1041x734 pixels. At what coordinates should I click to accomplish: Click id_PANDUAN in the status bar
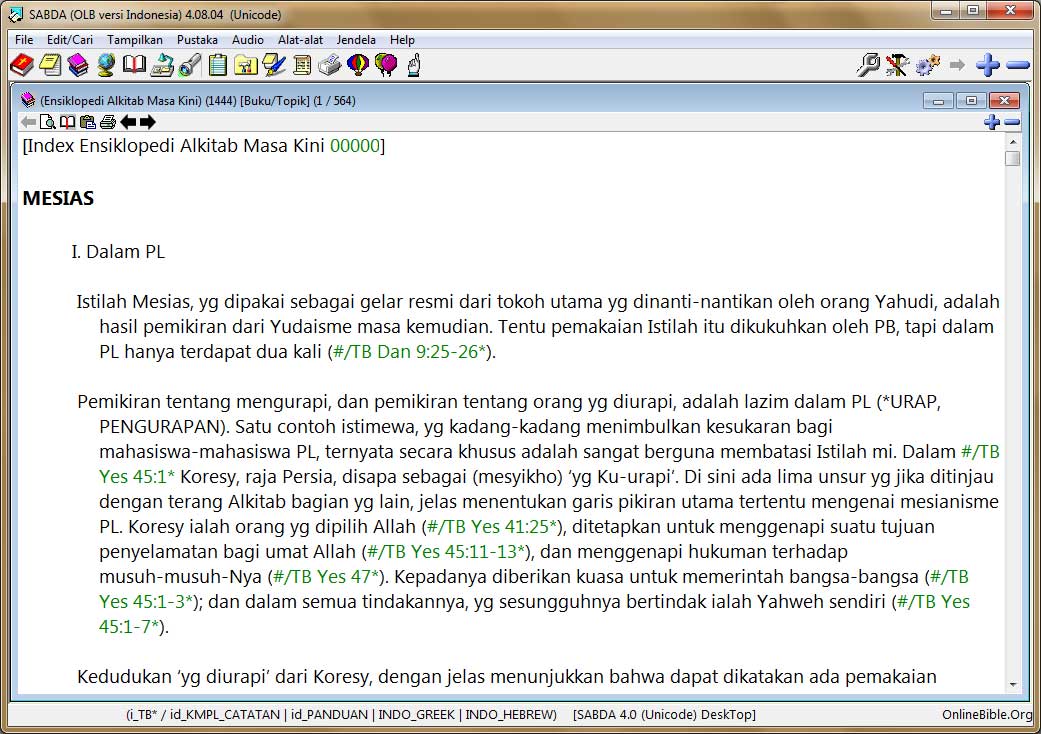329,715
